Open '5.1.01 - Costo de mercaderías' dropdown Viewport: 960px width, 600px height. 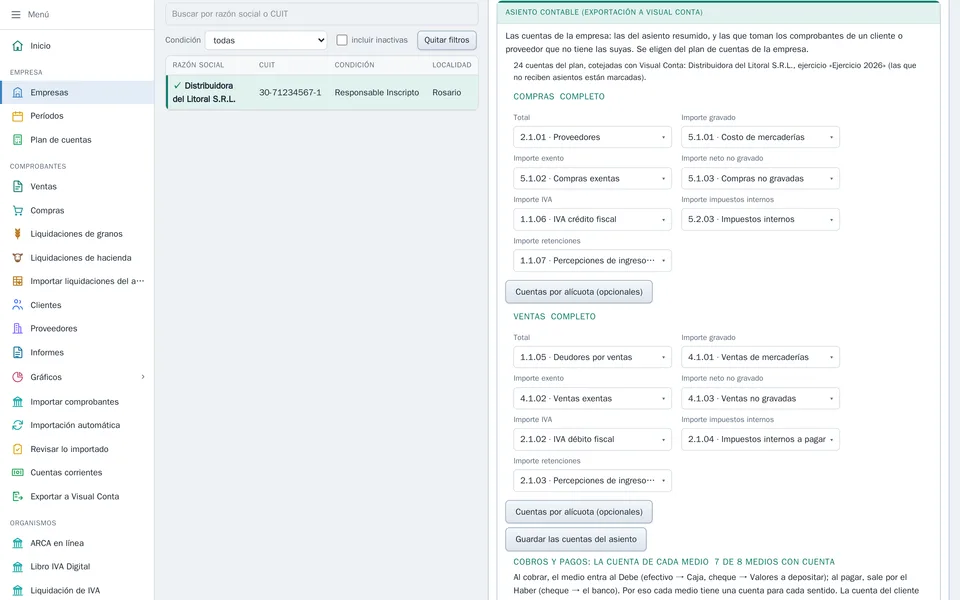click(x=760, y=137)
